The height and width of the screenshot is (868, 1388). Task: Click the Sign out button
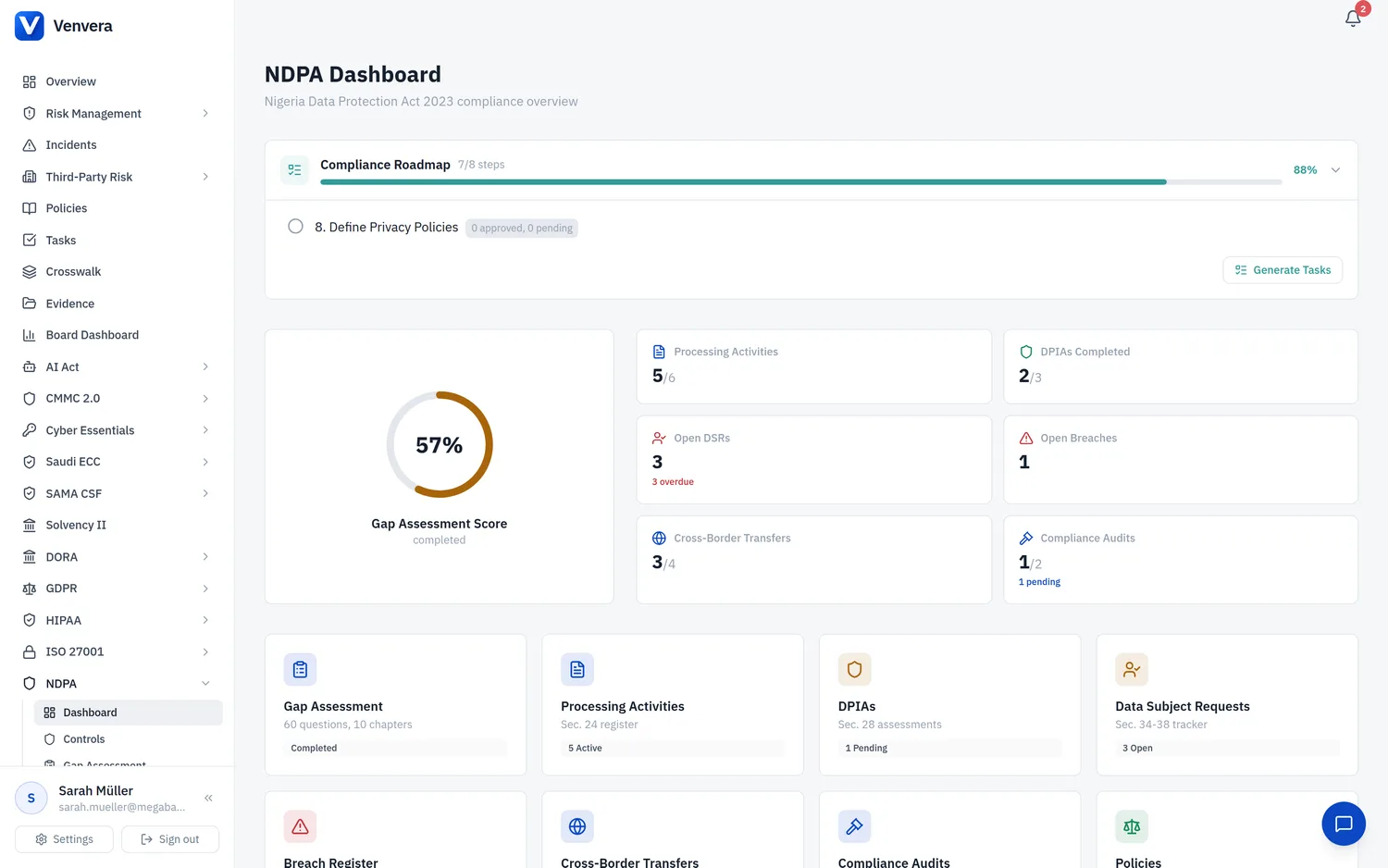click(x=170, y=839)
